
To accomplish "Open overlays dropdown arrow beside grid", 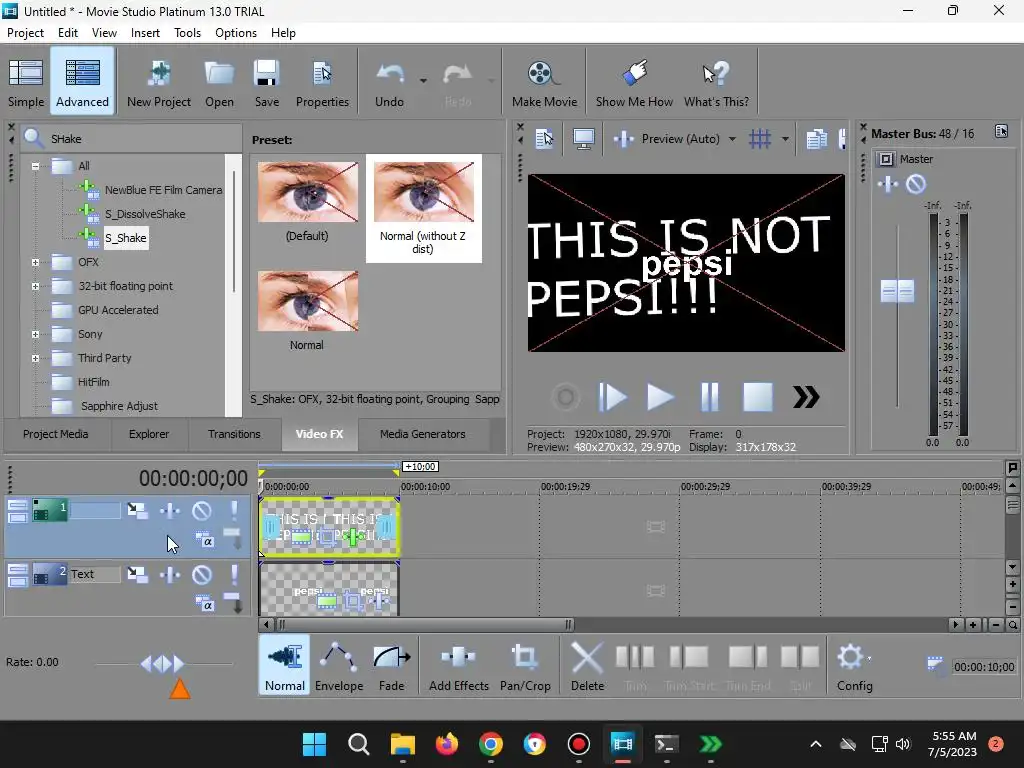I will pos(785,139).
